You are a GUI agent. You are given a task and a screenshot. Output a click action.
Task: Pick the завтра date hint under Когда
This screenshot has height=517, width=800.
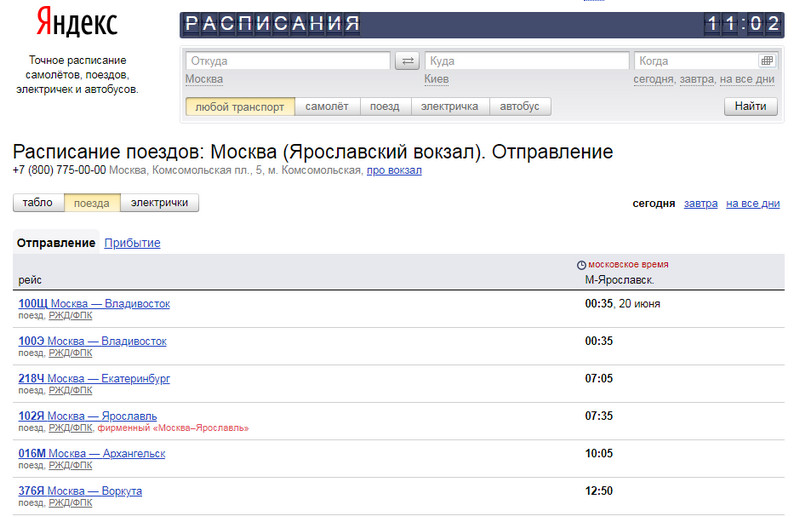(696, 79)
